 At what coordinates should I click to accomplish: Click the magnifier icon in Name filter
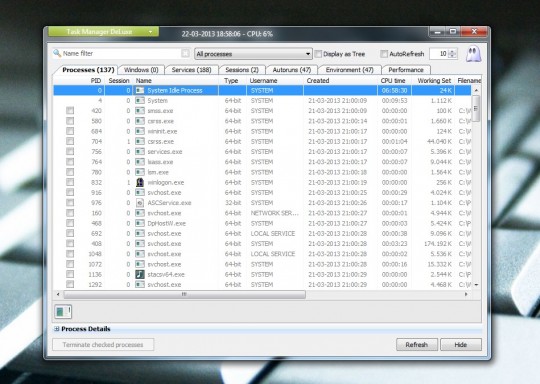[57, 53]
